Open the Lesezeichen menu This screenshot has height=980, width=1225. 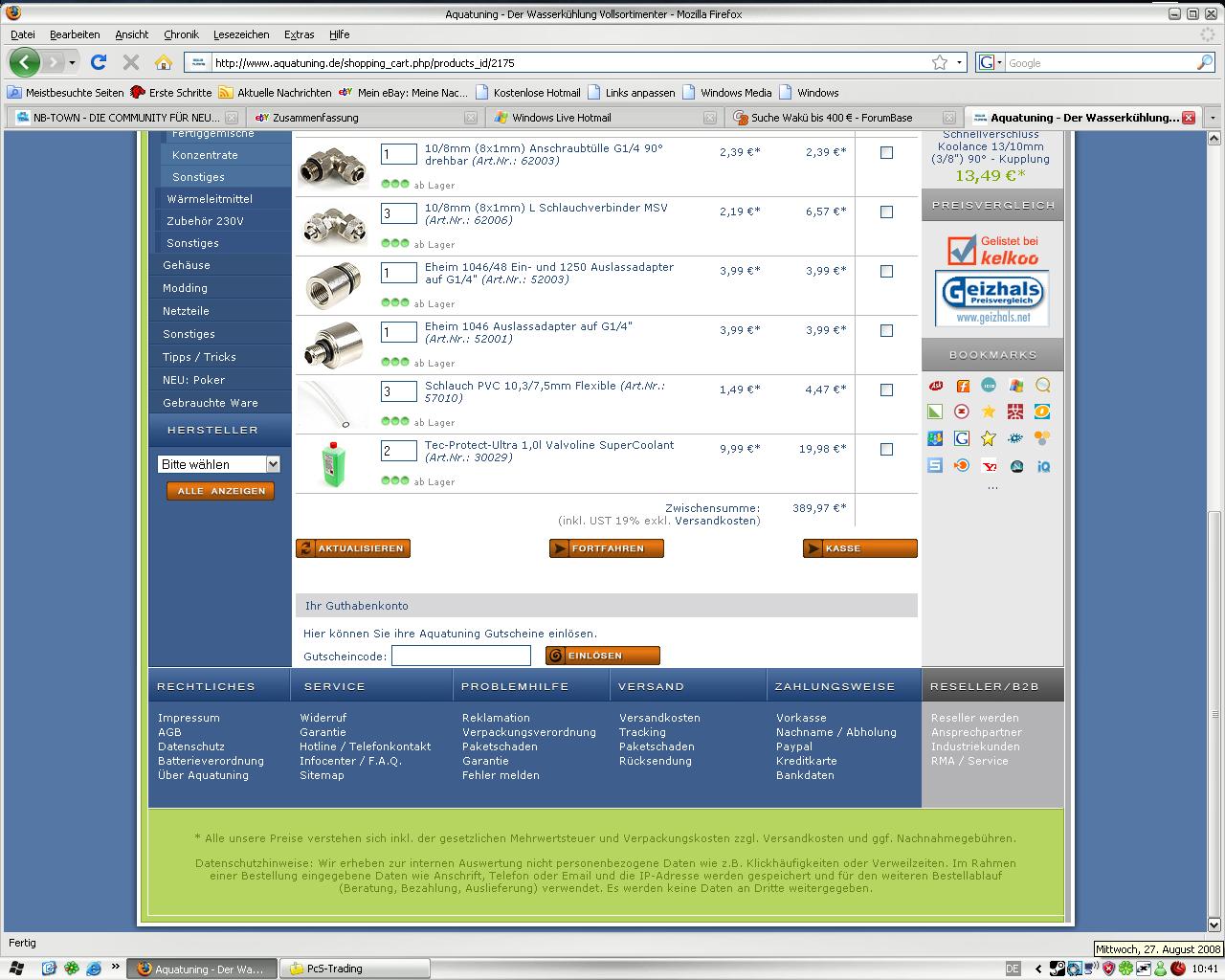point(241,34)
